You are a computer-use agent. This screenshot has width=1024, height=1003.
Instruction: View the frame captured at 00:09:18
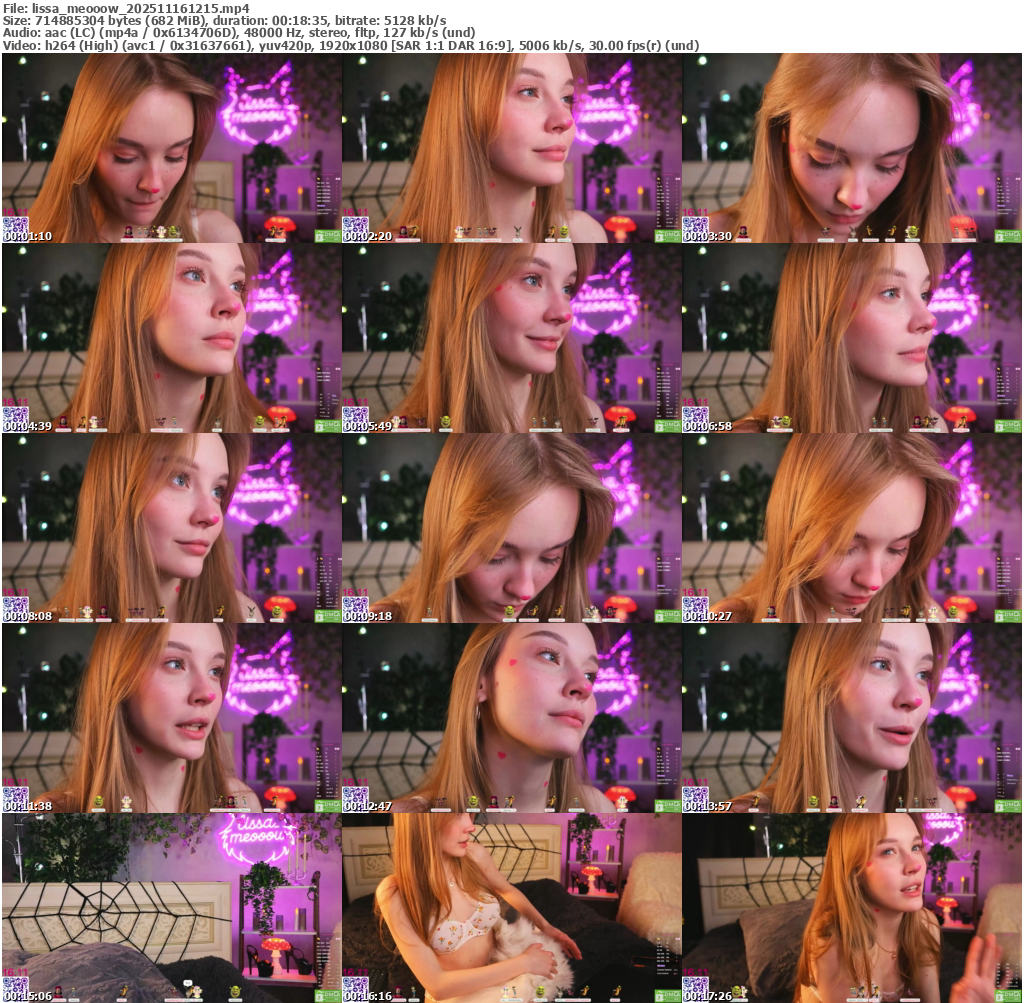tap(511, 528)
